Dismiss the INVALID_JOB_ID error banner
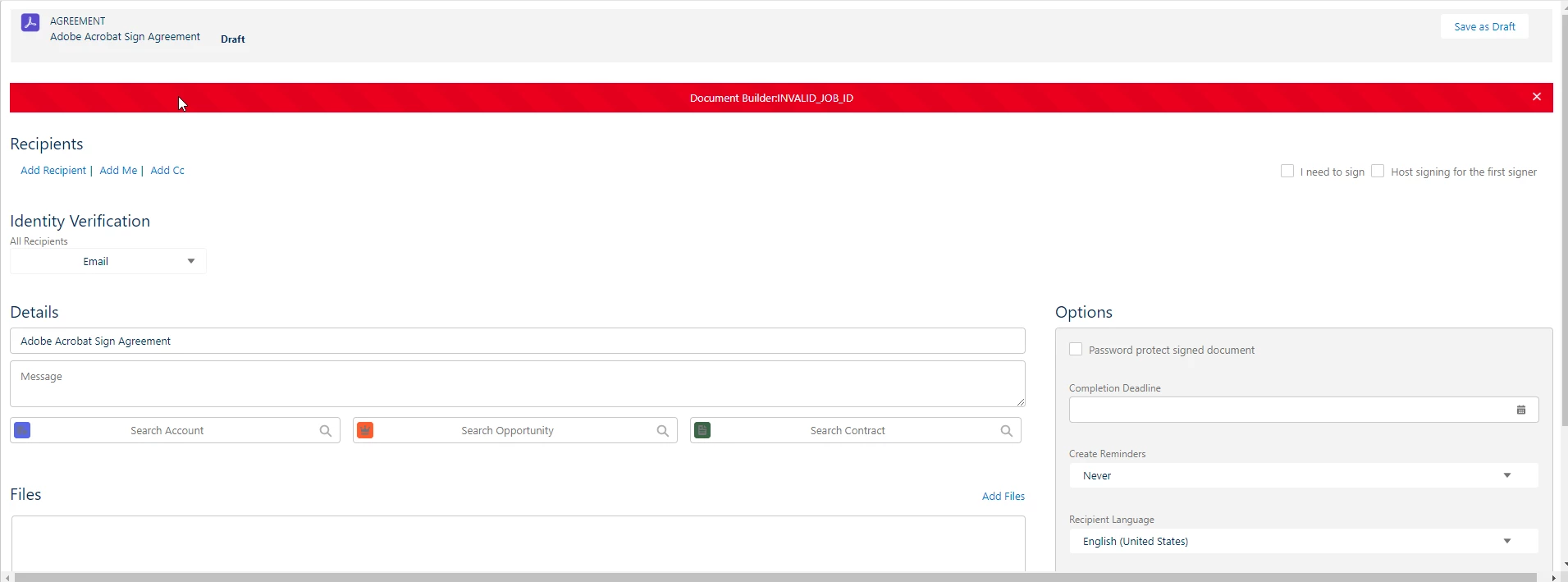This screenshot has height=582, width=1568. 1536,97
